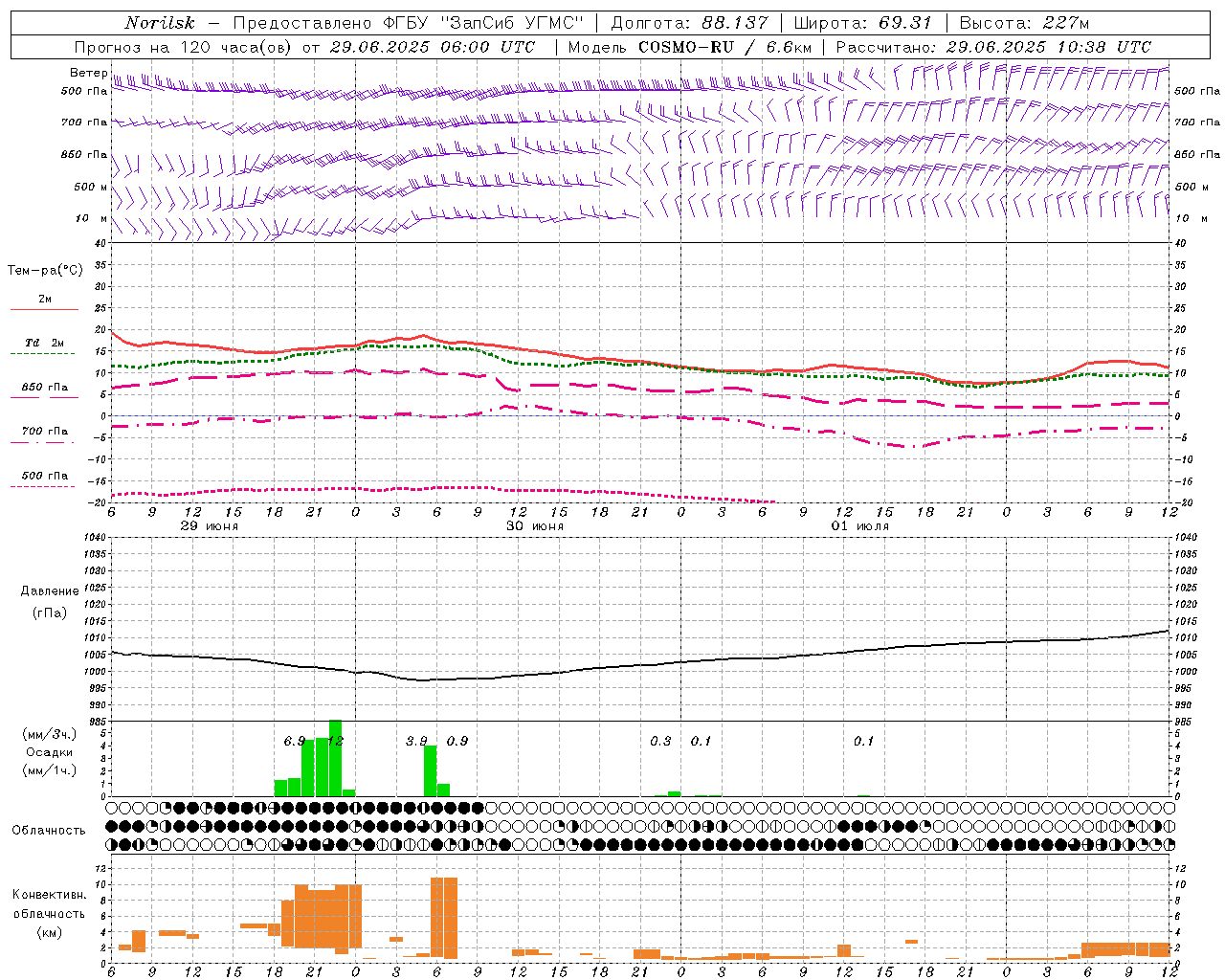Click the 'Тем-ра(°C)' temperature panel label
The image size is (1225, 980).
[45, 271]
